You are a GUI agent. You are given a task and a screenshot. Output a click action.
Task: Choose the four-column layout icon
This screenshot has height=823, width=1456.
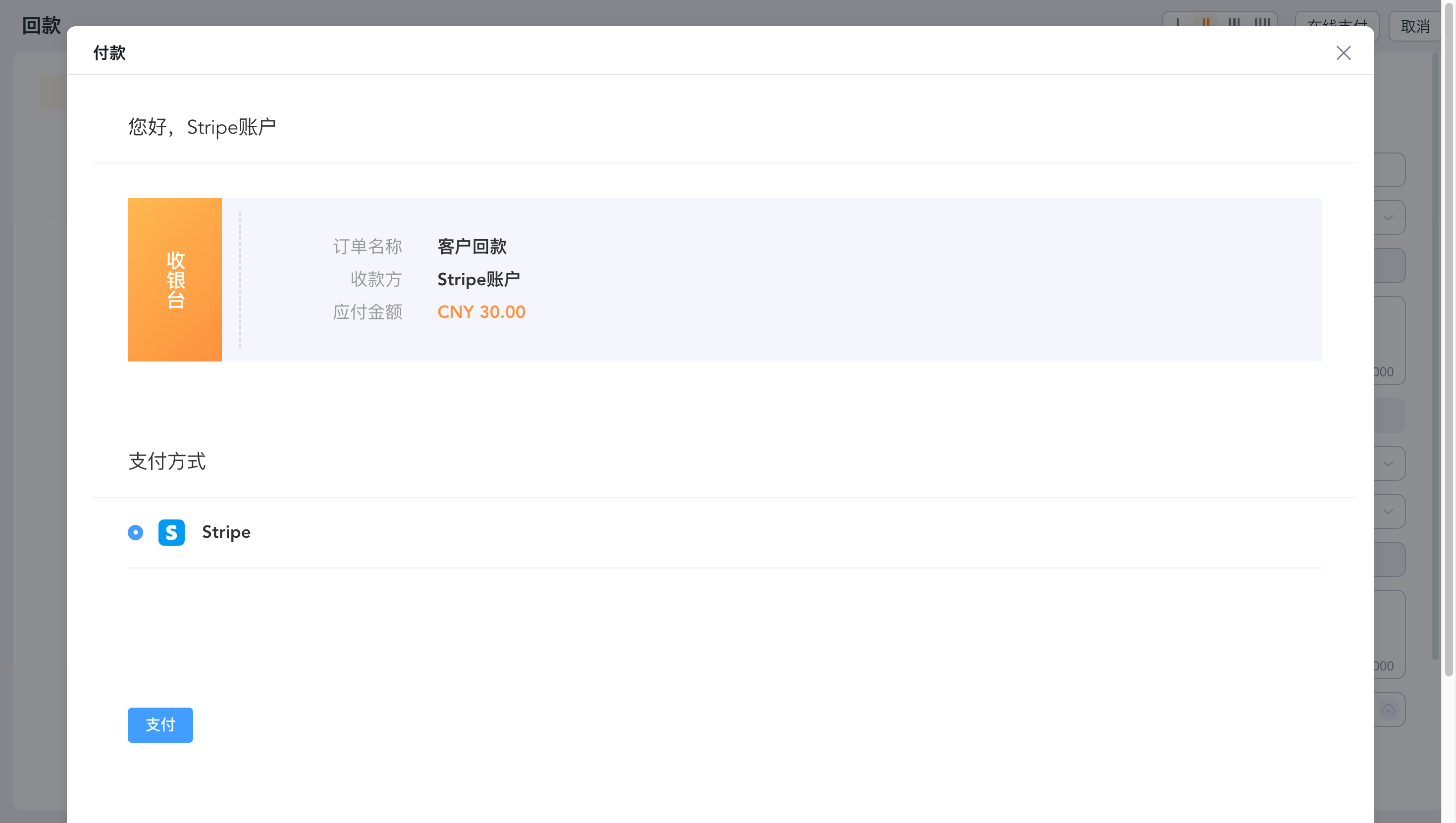click(x=1262, y=21)
